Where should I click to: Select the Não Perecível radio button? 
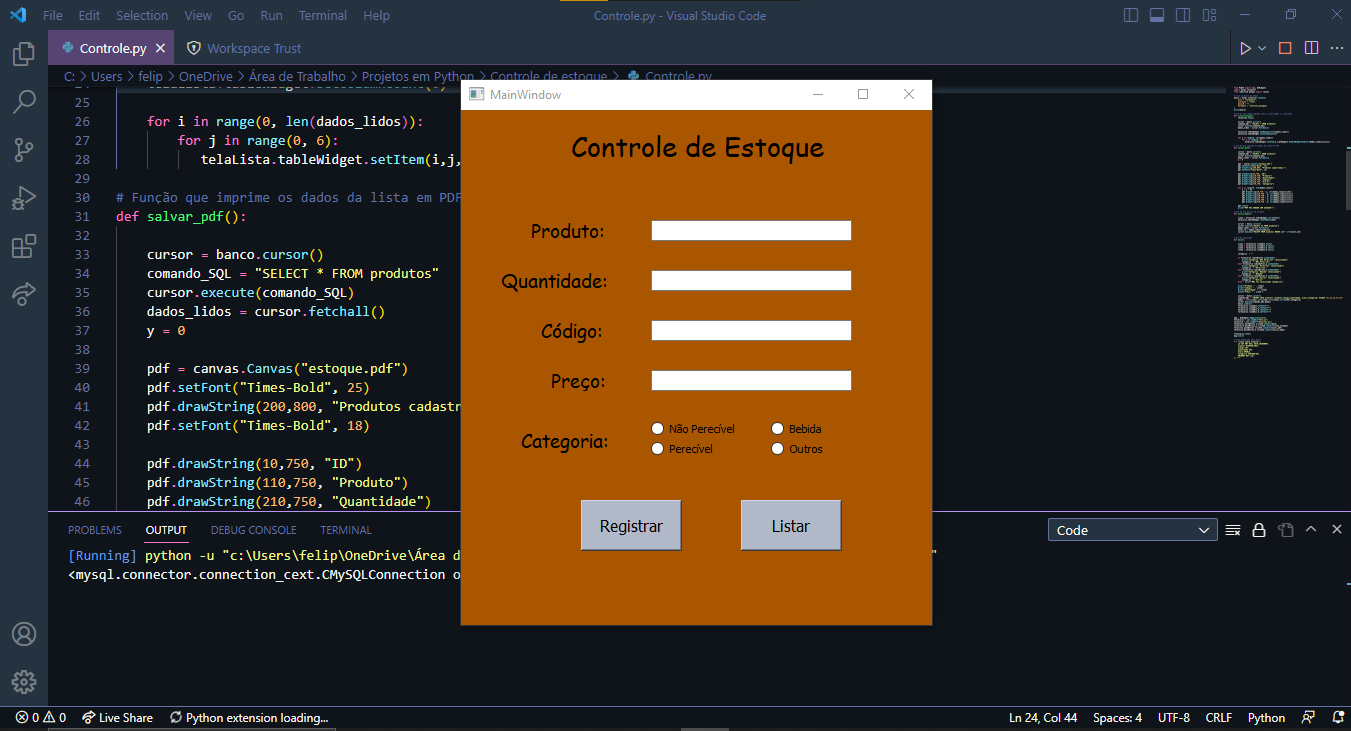658,428
